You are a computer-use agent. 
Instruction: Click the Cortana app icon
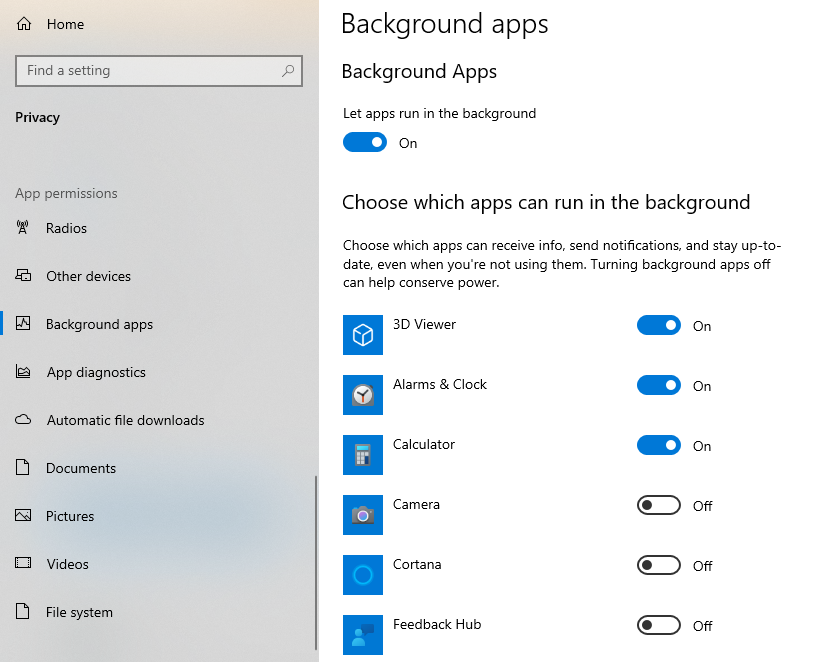363,575
